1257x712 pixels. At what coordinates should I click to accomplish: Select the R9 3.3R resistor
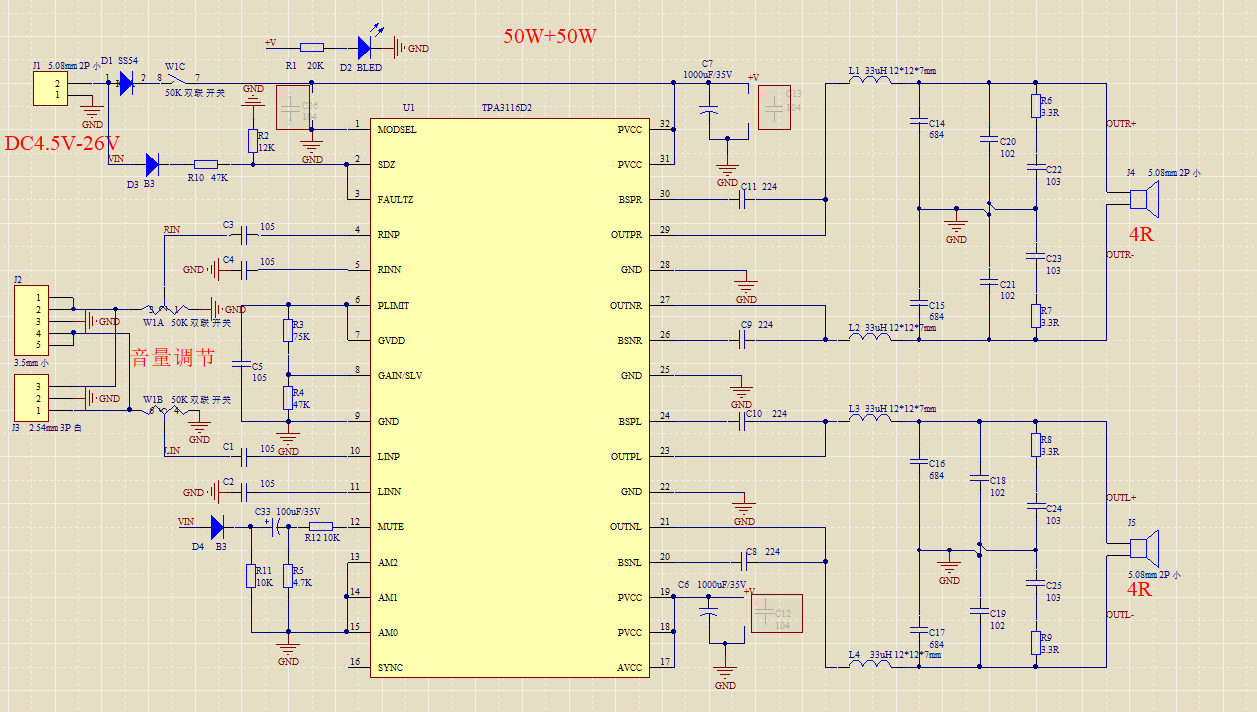(x=1036, y=643)
